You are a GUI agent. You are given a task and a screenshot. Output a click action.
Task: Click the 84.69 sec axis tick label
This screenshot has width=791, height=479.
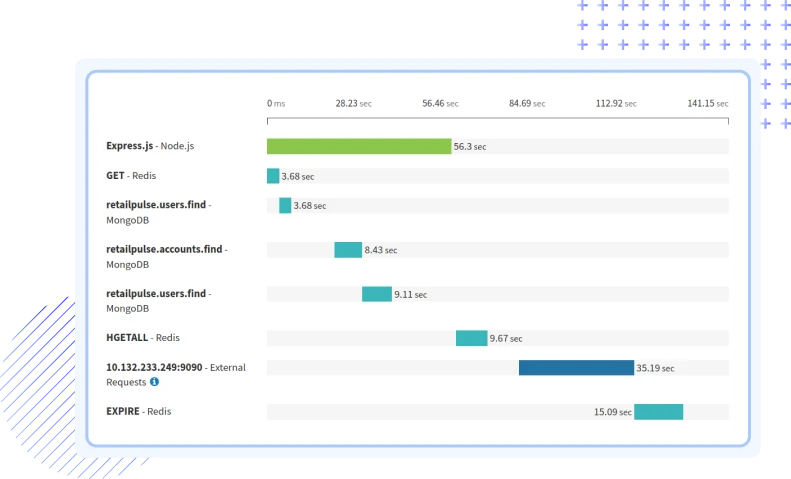527,103
